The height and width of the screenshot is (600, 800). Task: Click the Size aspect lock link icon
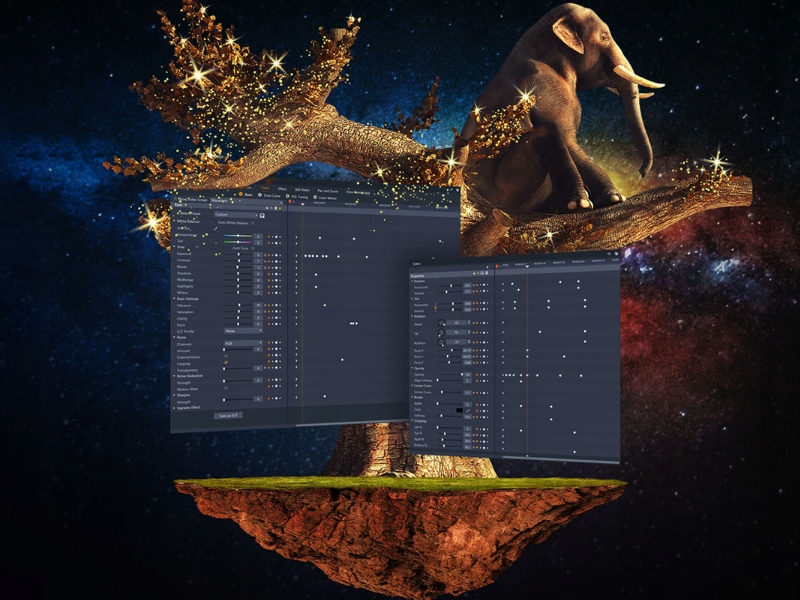[435, 308]
